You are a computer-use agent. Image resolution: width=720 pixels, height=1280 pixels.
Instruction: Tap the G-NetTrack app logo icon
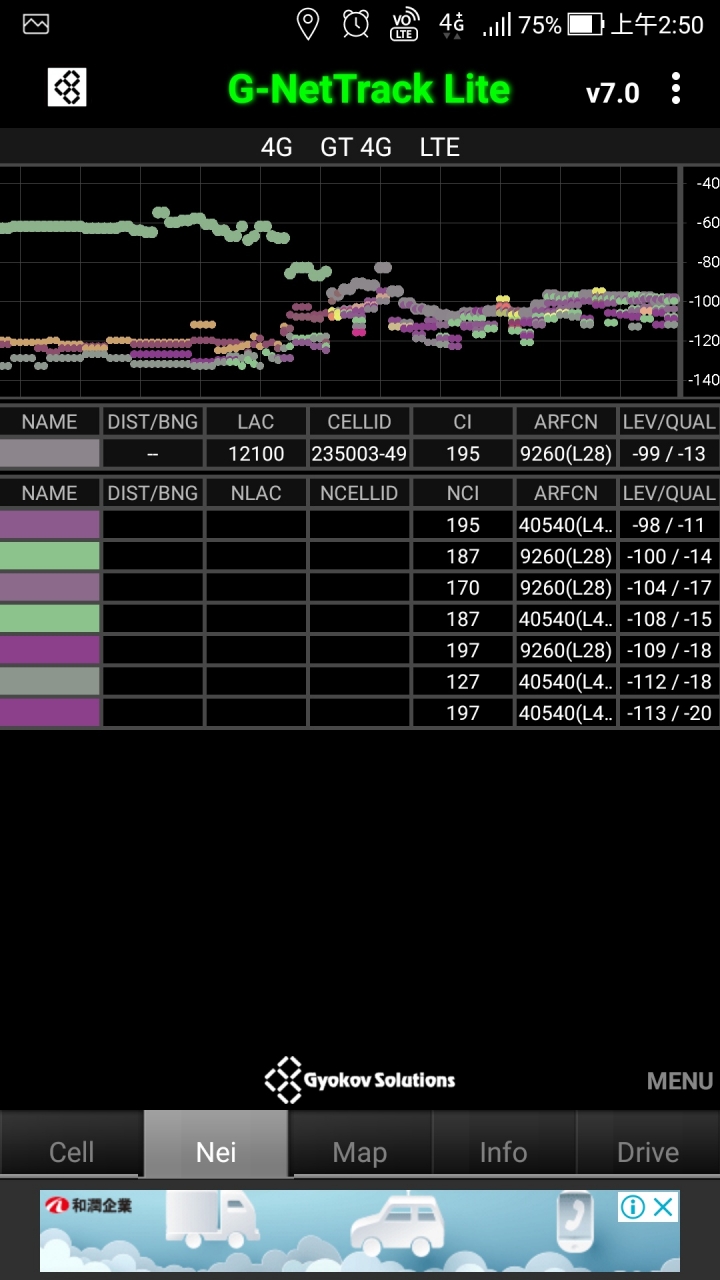(x=67, y=88)
